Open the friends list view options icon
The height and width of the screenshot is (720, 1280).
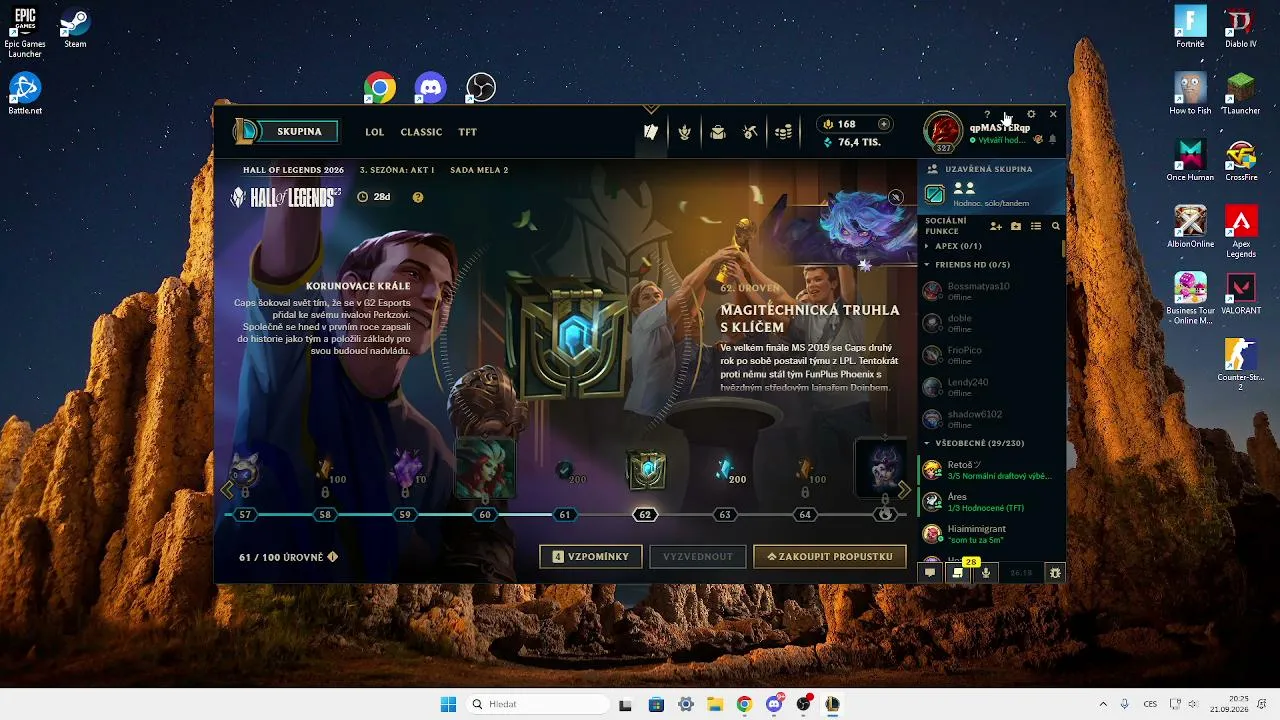click(1036, 226)
